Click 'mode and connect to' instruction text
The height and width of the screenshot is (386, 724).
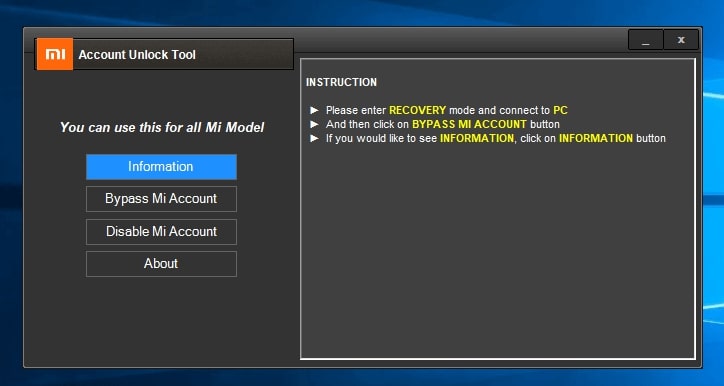(x=500, y=110)
